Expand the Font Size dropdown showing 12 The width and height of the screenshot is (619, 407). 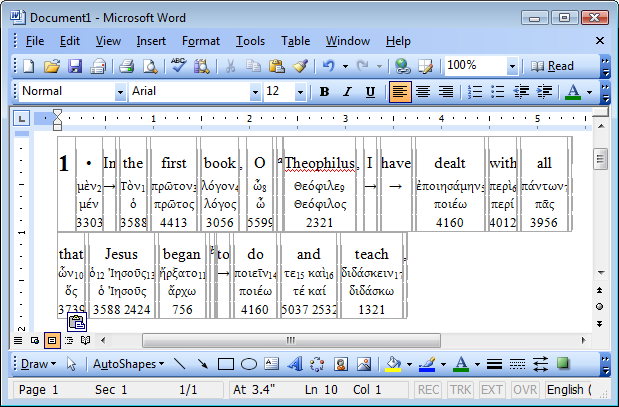click(x=300, y=92)
